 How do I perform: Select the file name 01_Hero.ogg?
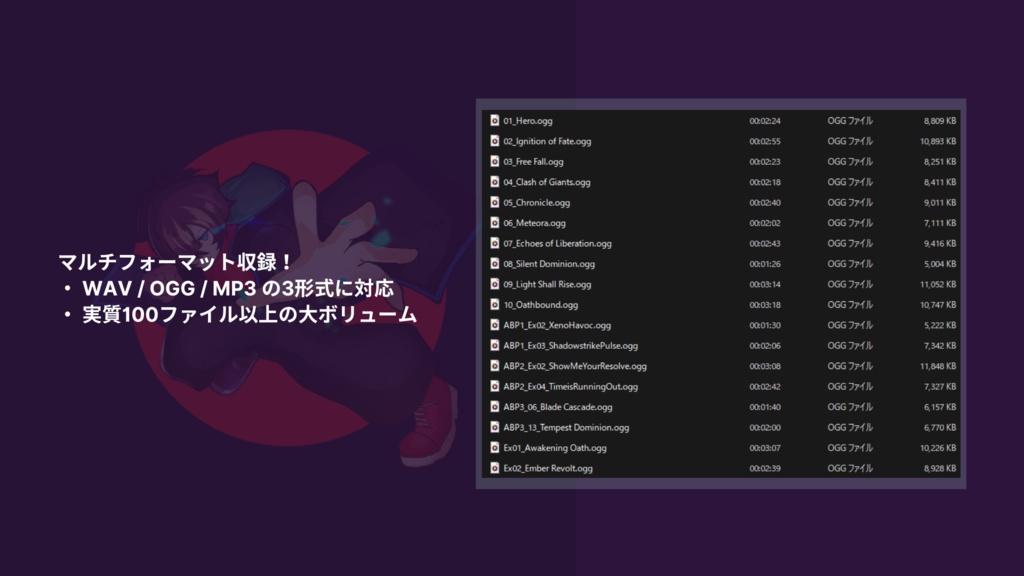point(528,121)
